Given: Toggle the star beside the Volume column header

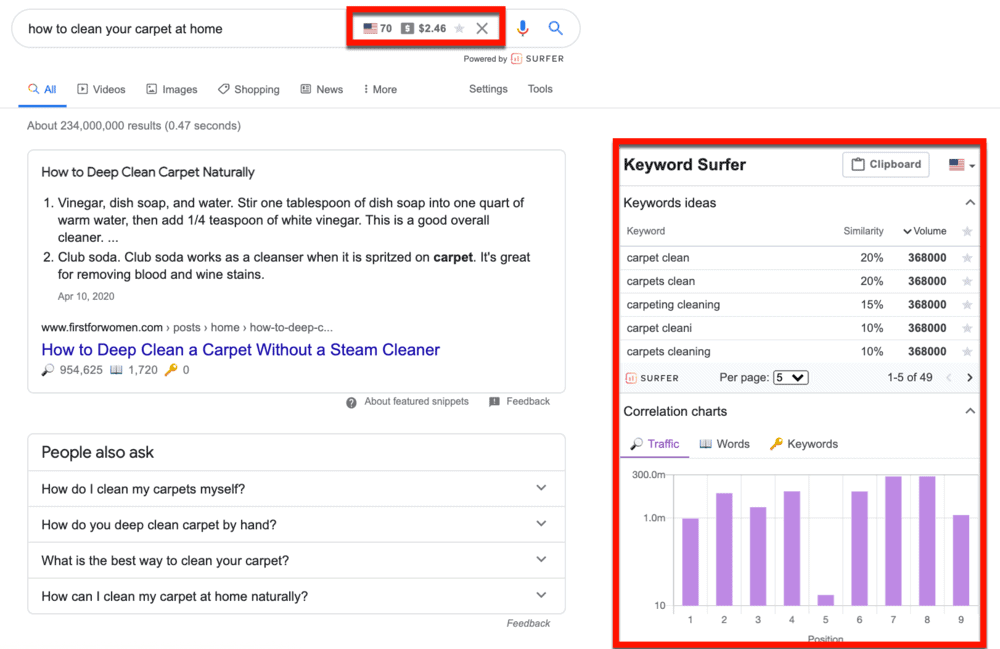Looking at the screenshot, I should (966, 230).
